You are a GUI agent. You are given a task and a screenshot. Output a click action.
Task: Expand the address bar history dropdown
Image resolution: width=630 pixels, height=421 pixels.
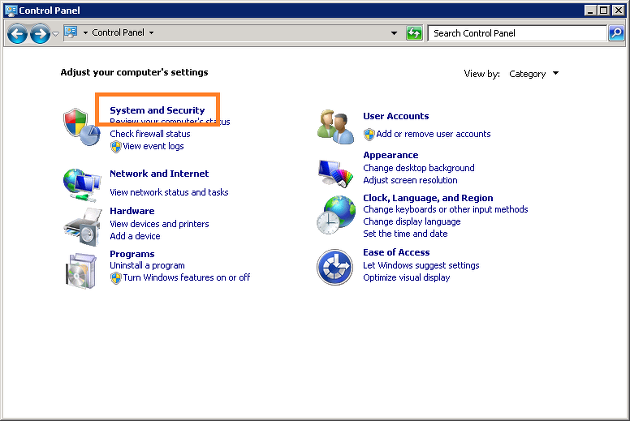(394, 33)
